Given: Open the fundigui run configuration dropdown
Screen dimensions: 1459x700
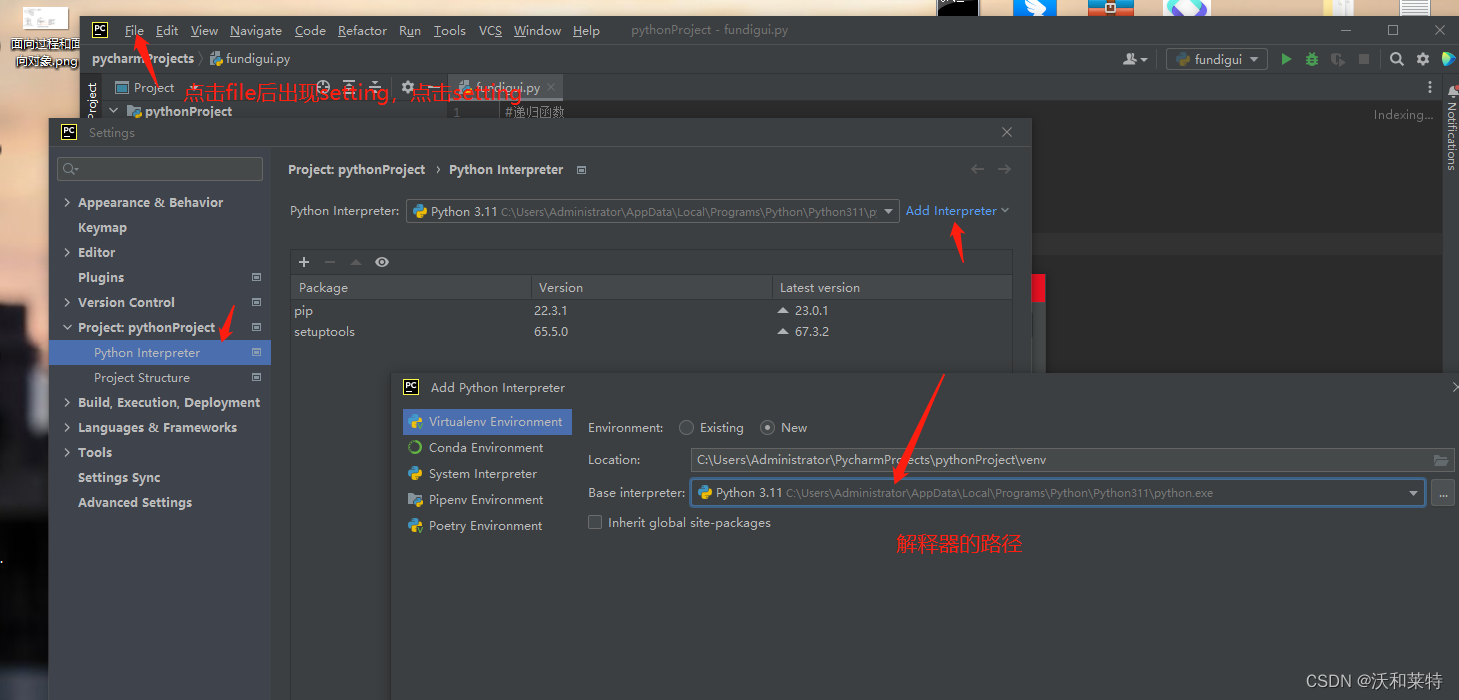Looking at the screenshot, I should click(x=1217, y=59).
